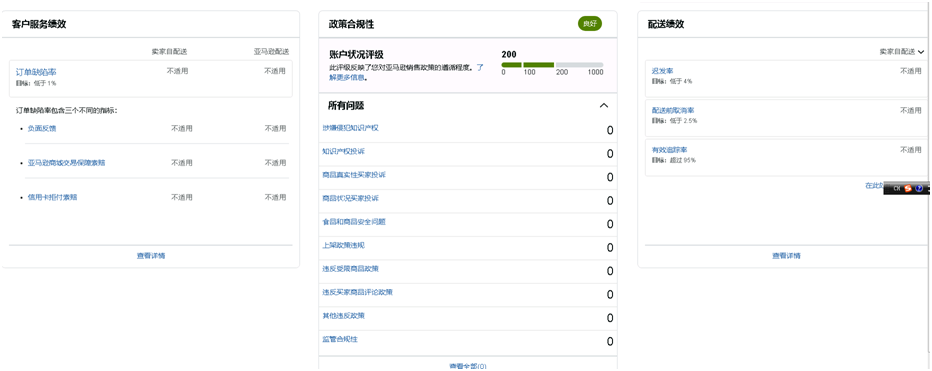Viewport: 932px width, 371px height.
Task: Click the 客户服务绩效 panel heading
Action: tap(39, 24)
